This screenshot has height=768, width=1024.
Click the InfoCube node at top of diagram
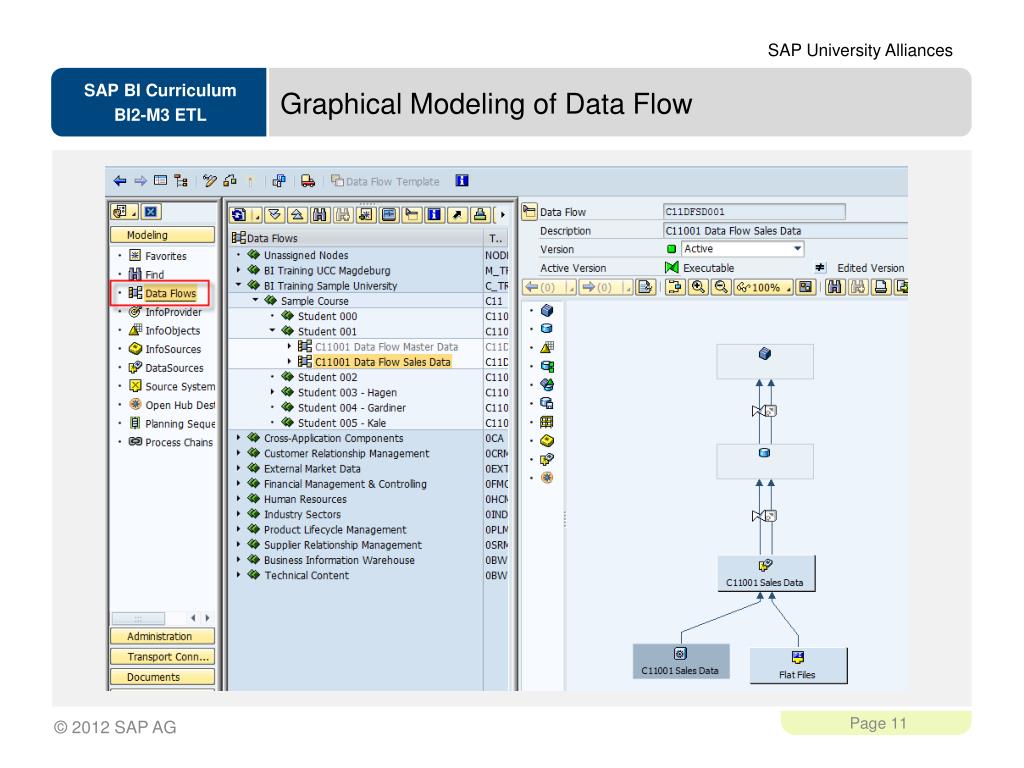(765, 361)
